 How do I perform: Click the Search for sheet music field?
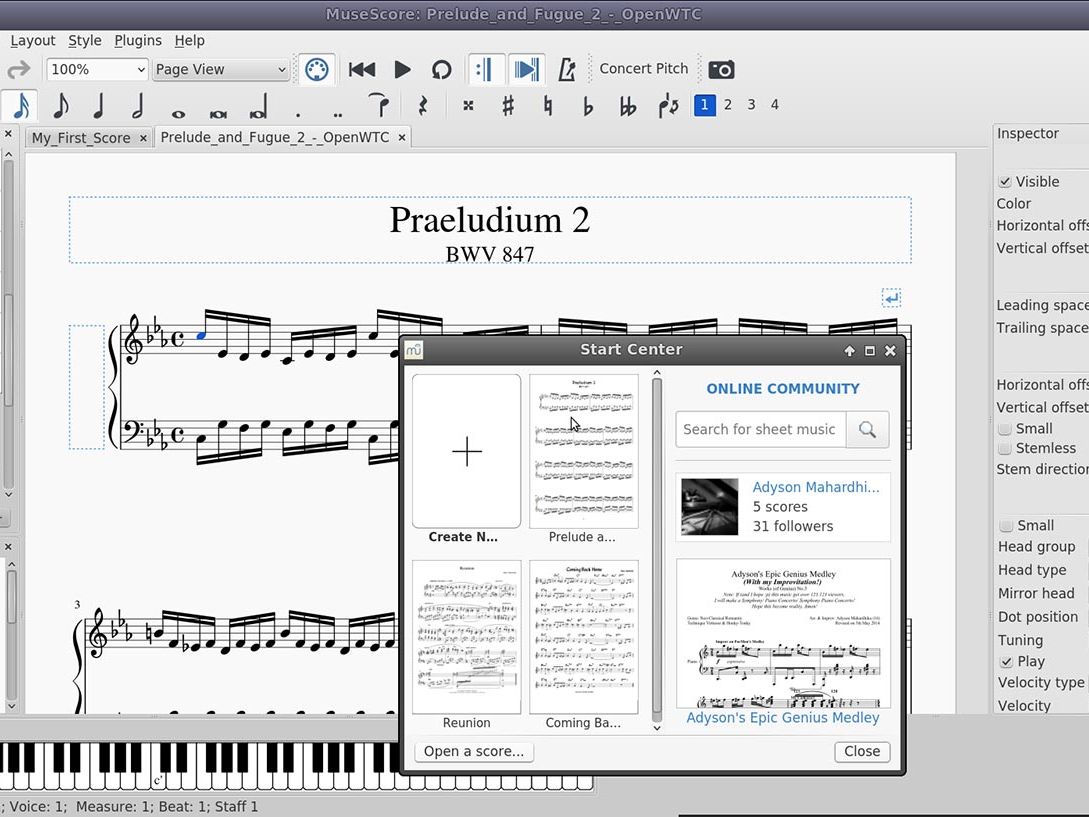point(760,430)
